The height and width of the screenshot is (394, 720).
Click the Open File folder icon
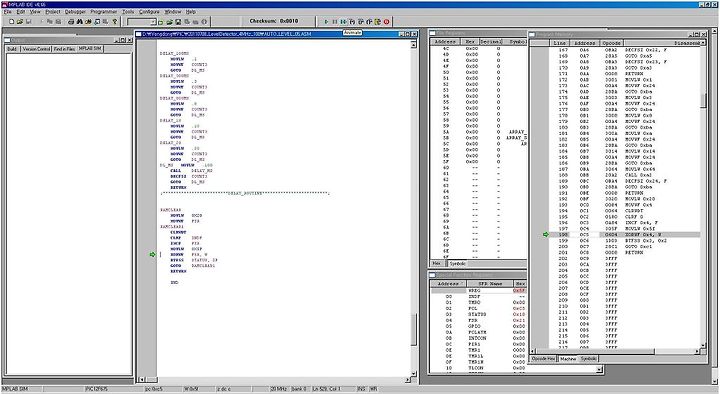tap(20, 22)
